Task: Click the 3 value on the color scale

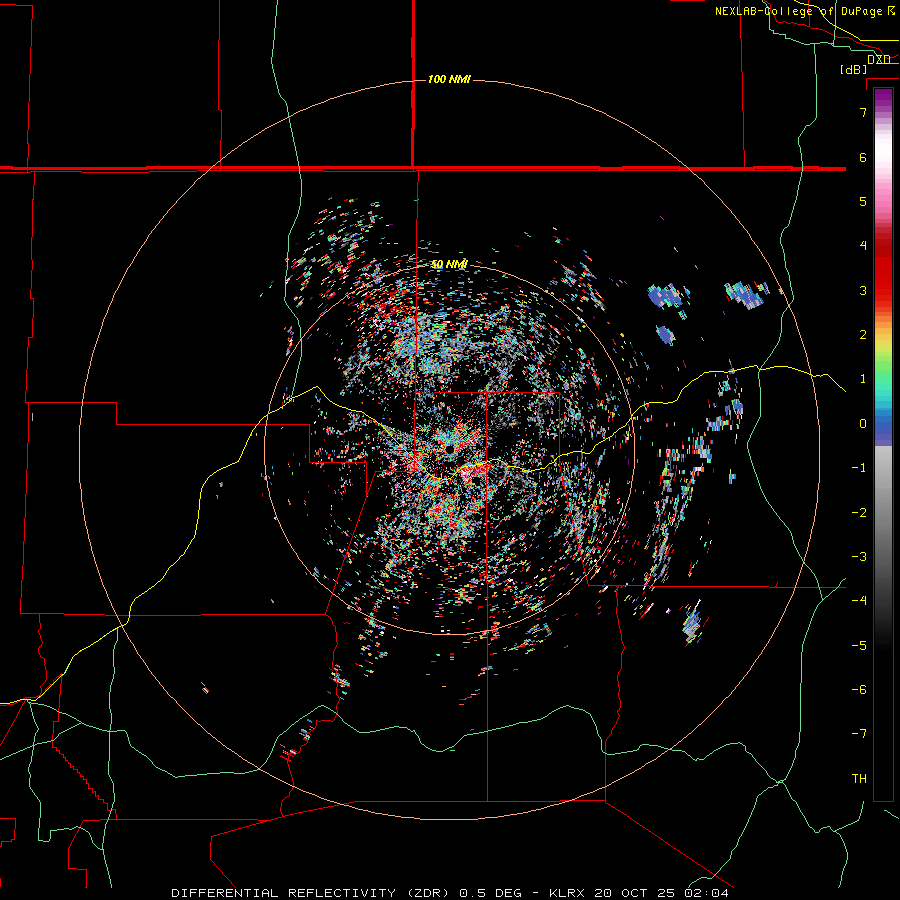Action: tap(863, 290)
